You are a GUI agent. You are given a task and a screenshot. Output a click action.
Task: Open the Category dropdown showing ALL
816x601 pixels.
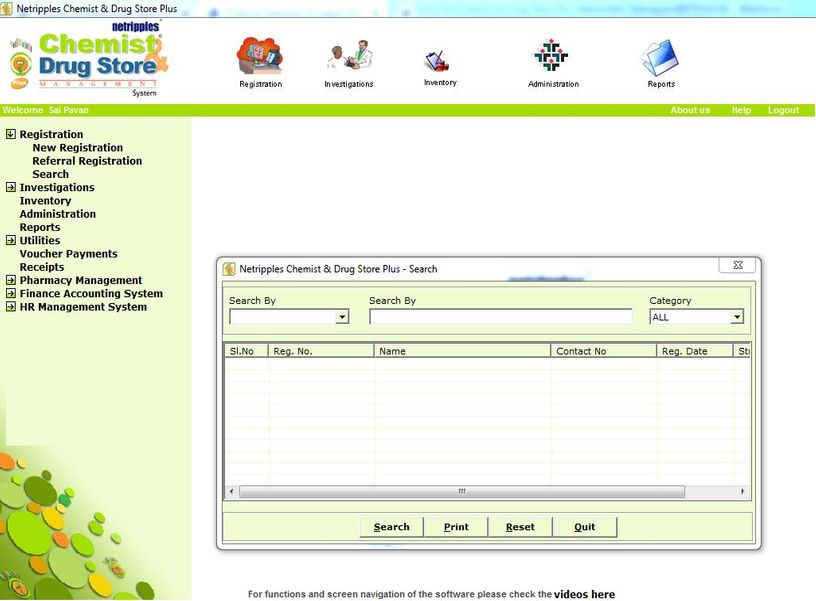point(736,317)
